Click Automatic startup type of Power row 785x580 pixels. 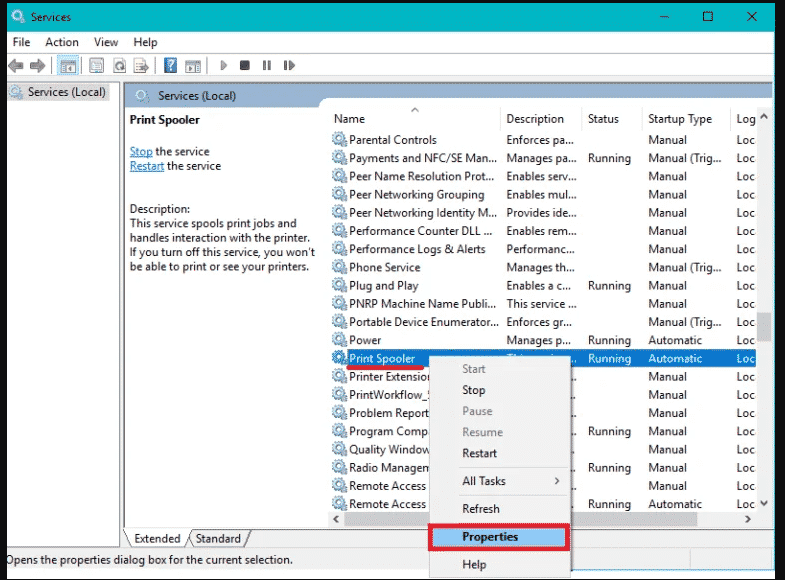[675, 340]
